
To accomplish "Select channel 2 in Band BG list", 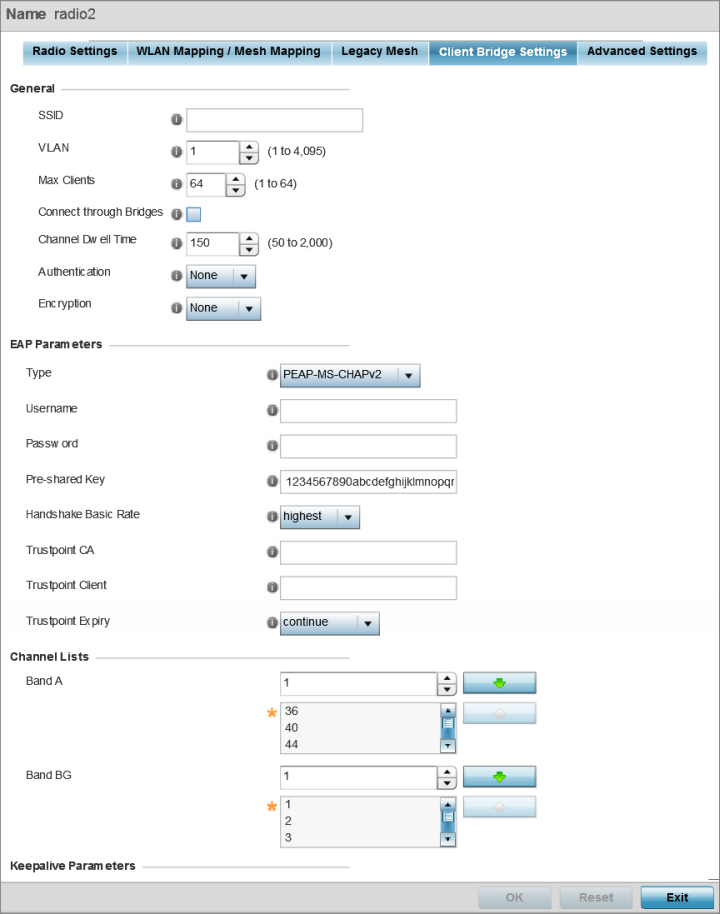I will click(360, 821).
